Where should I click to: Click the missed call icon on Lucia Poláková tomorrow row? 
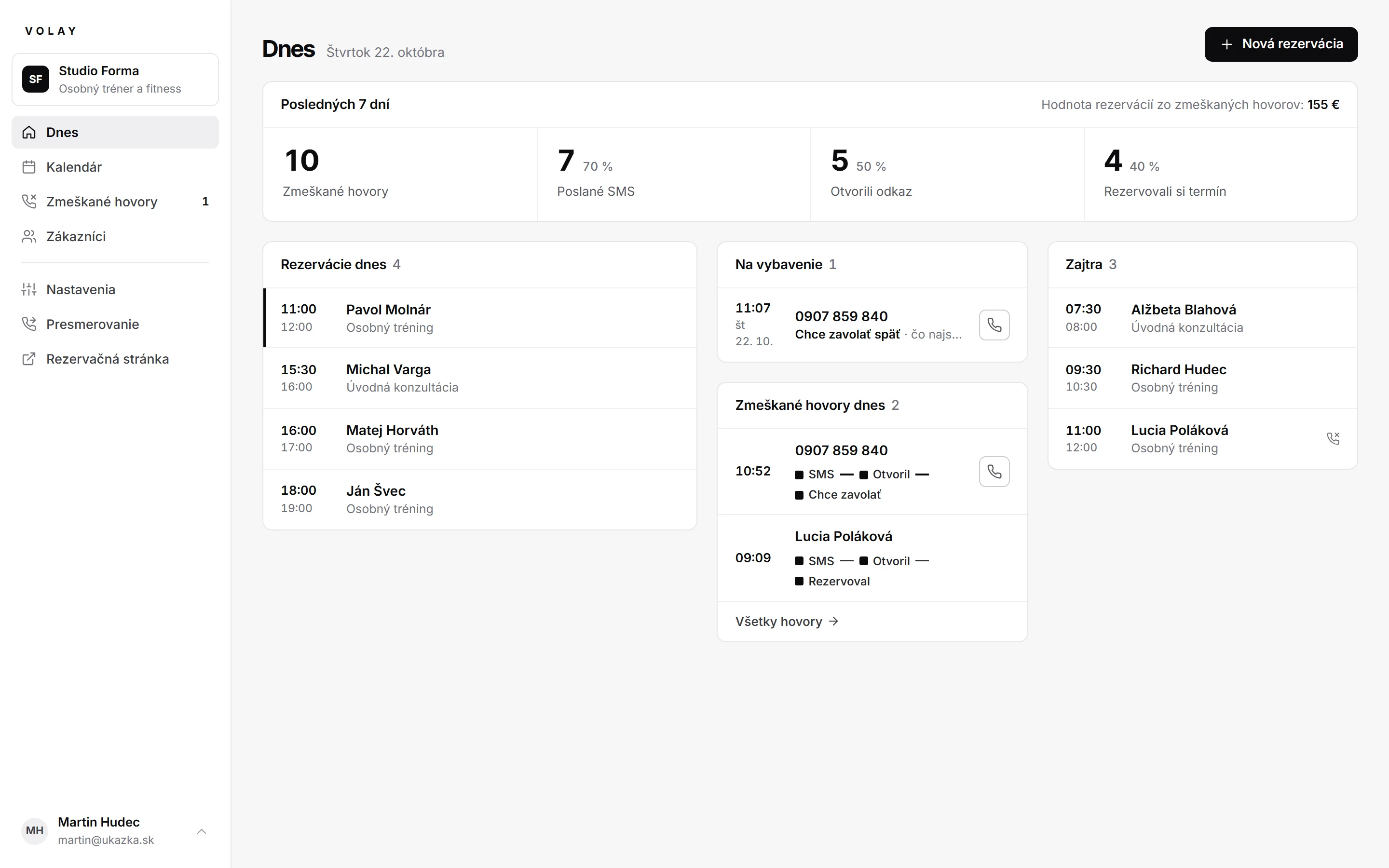1333,439
